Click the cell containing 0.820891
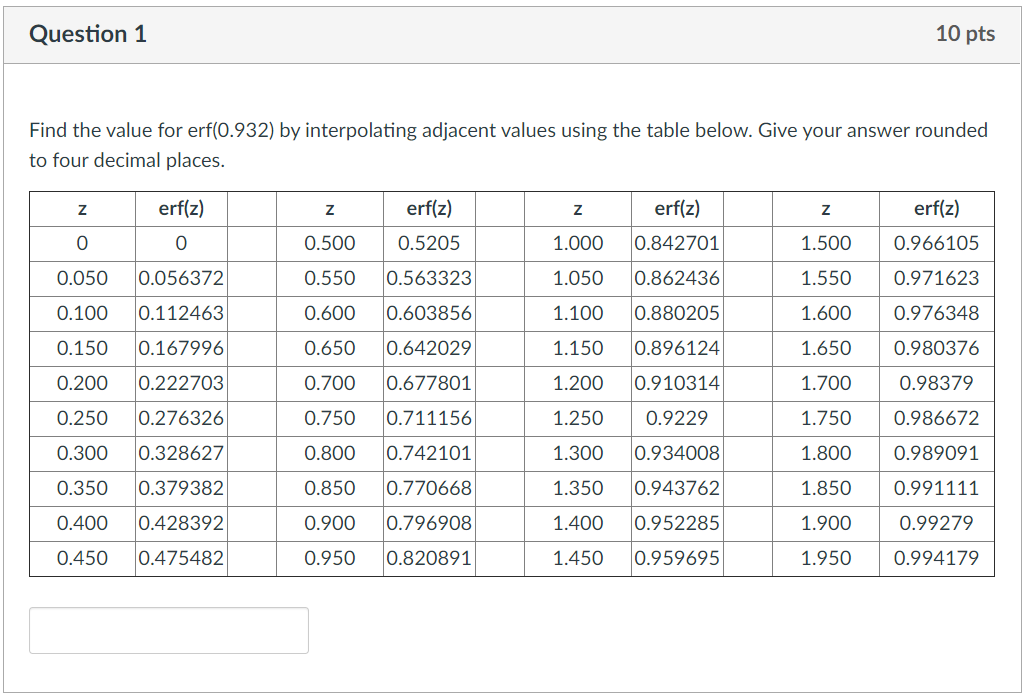The image size is (1026, 696). 429,559
